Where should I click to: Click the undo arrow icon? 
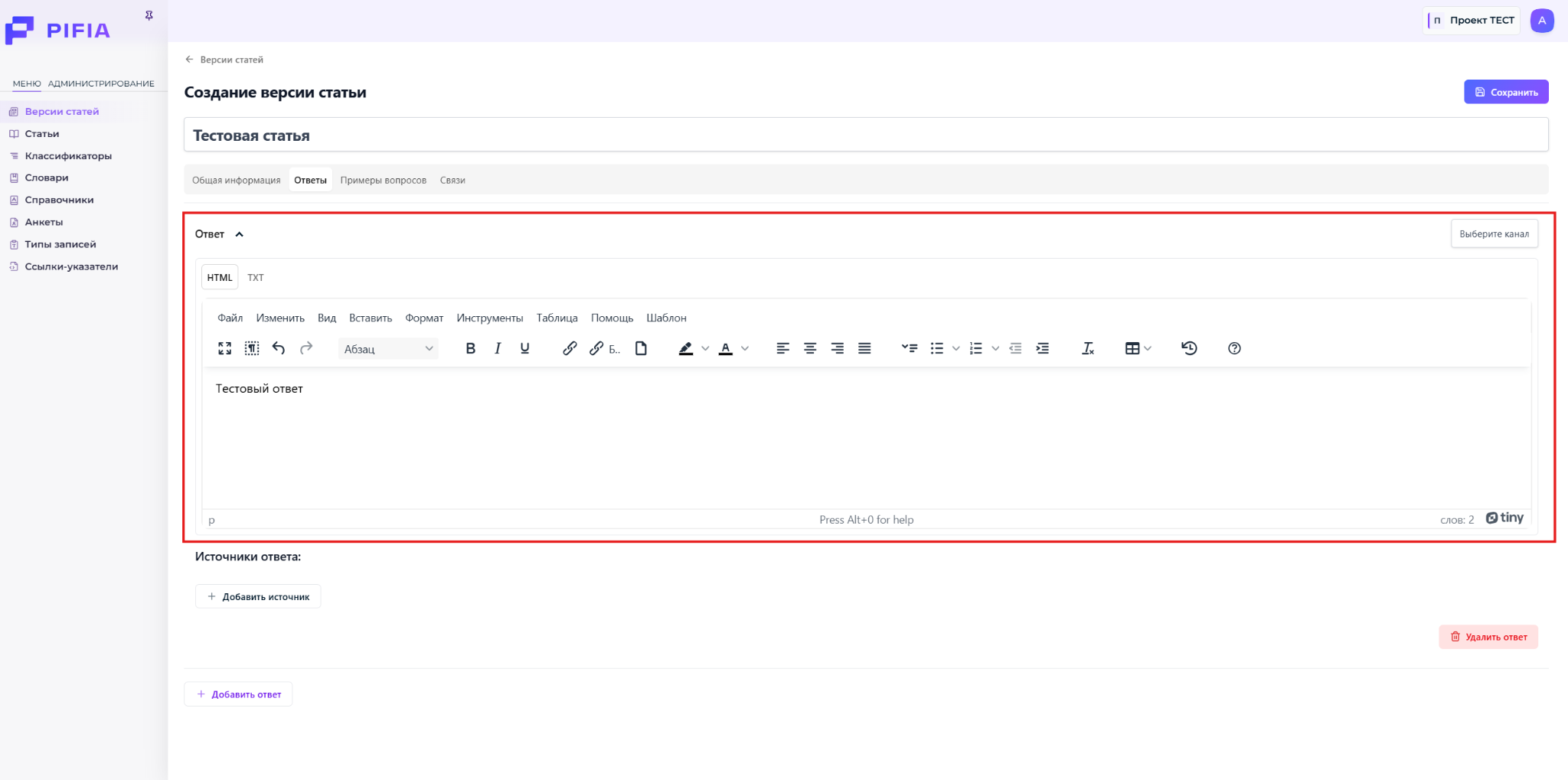tap(279, 348)
